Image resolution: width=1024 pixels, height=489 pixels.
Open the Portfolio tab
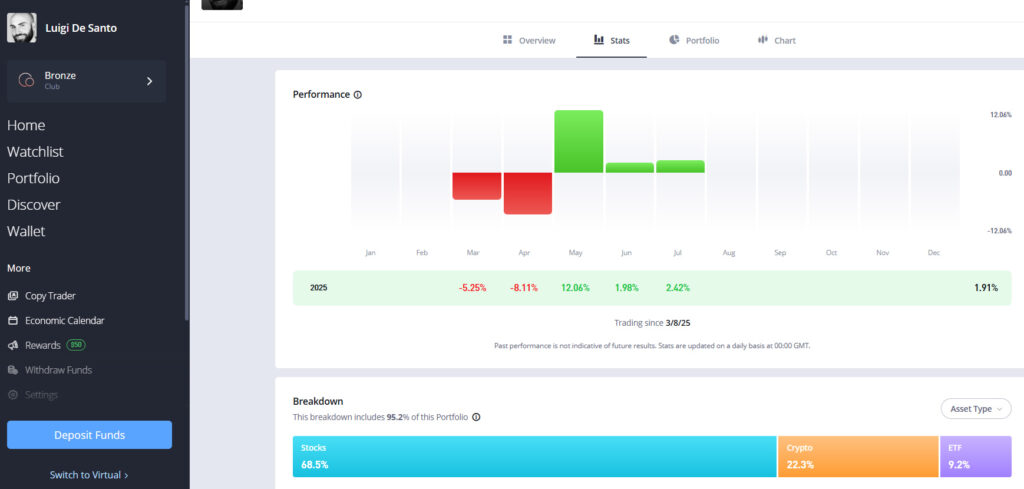coord(694,40)
